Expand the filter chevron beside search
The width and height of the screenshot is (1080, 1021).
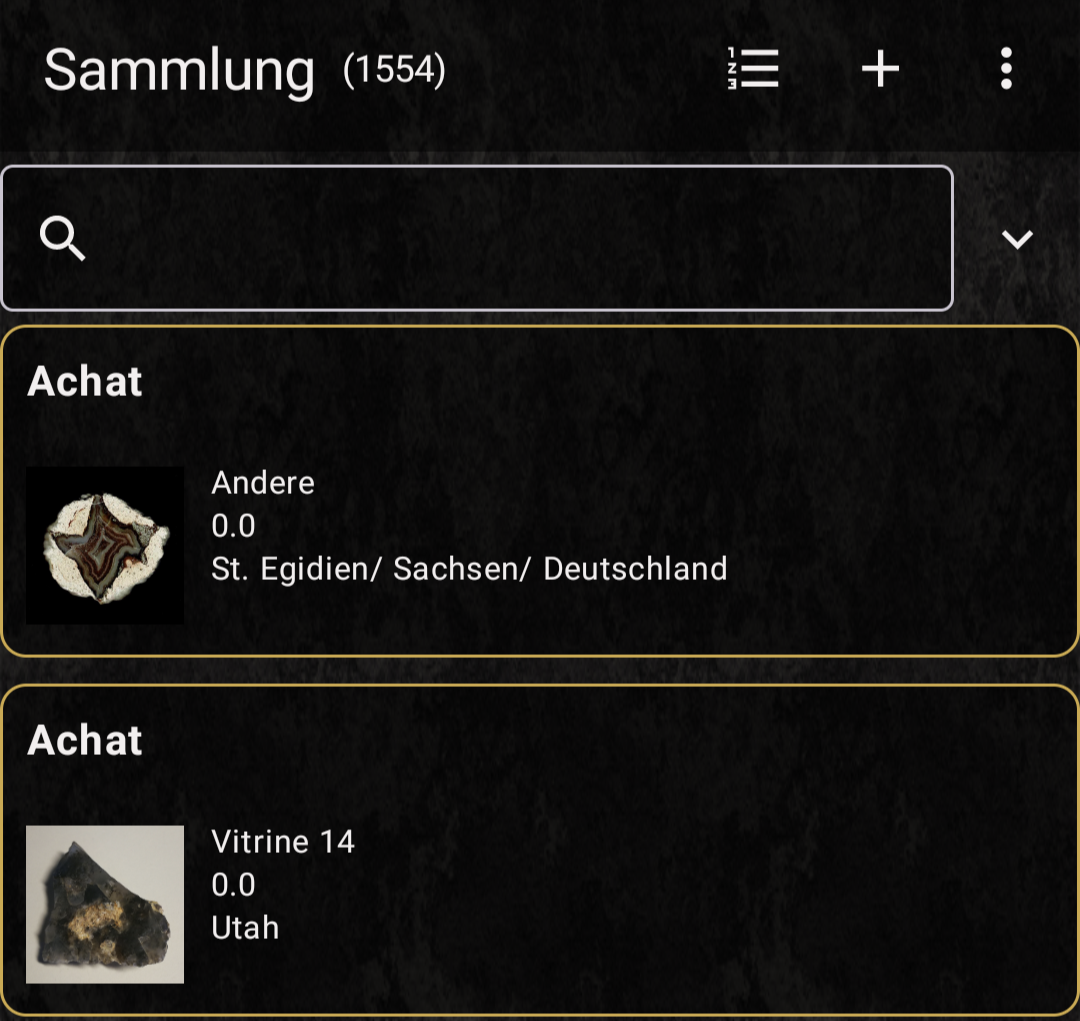[x=1017, y=239]
